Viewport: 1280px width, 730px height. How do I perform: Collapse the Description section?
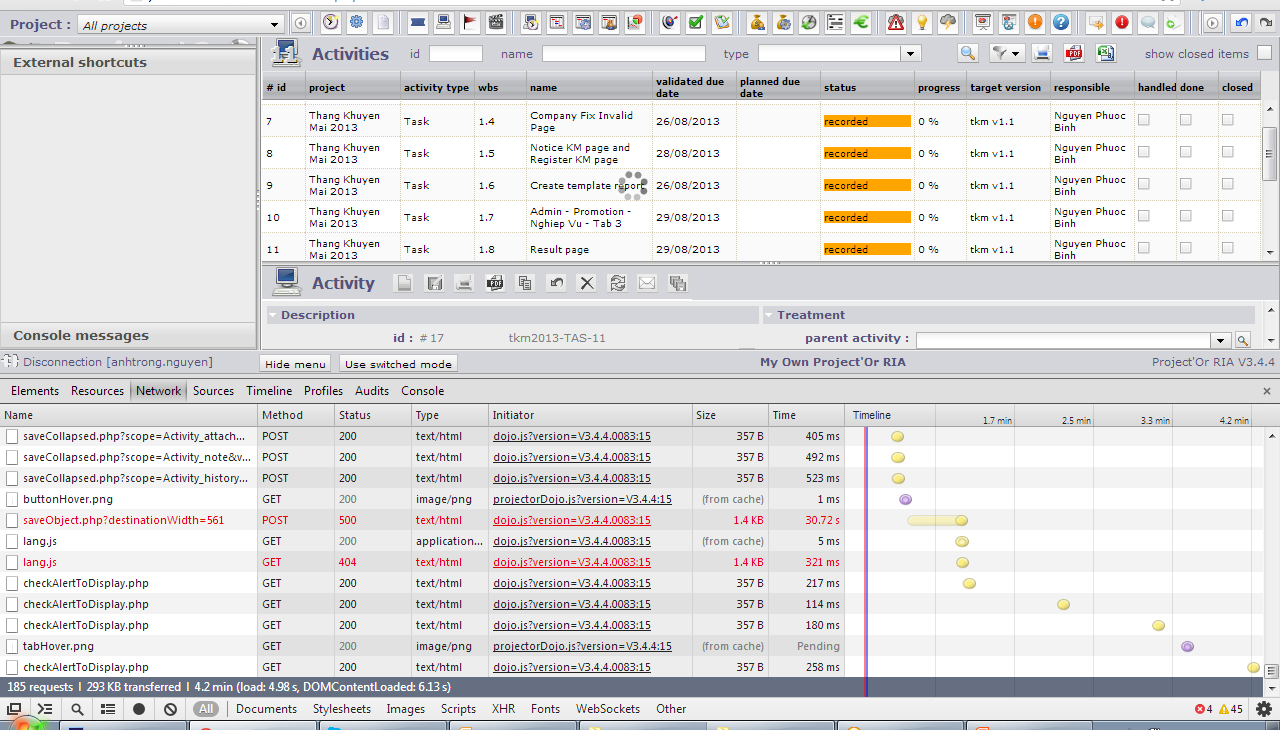273,315
